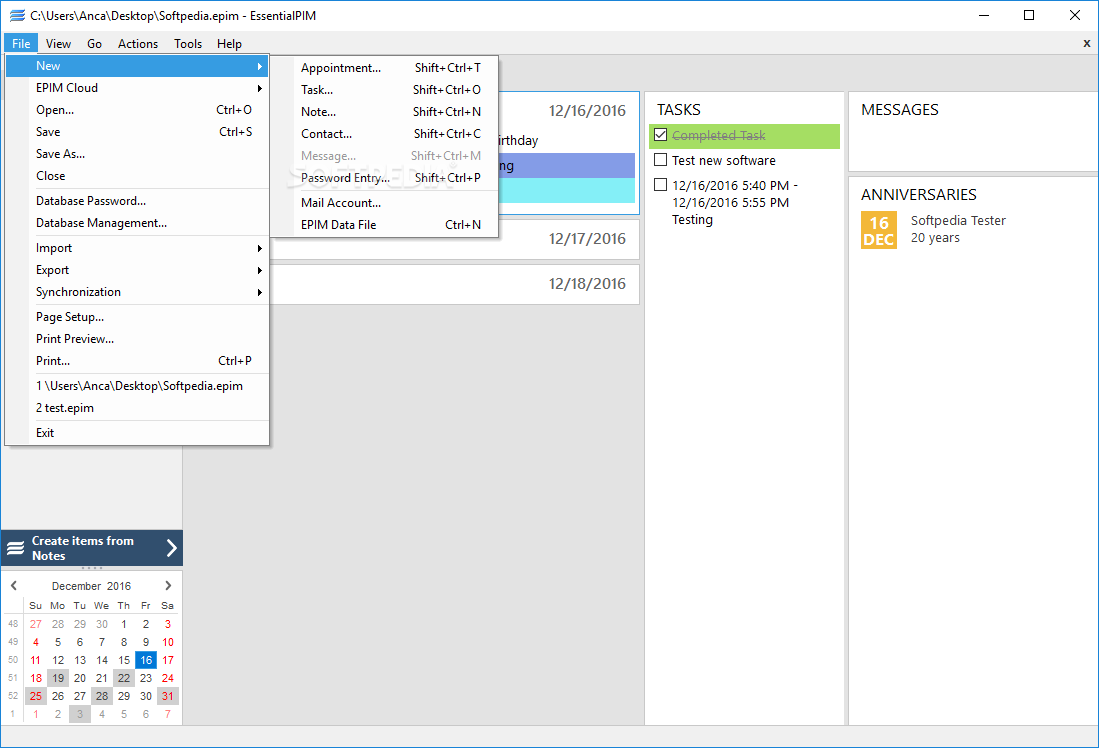Screen dimensions: 1099x748
Task: Click the ANNIVERSARIES panel heading
Action: click(x=919, y=195)
